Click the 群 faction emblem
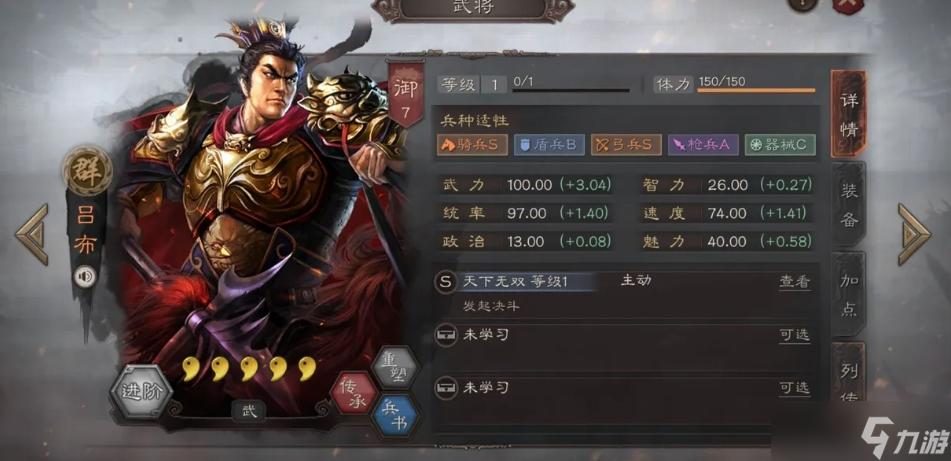Screen dimensions: 951x461 (x=88, y=170)
